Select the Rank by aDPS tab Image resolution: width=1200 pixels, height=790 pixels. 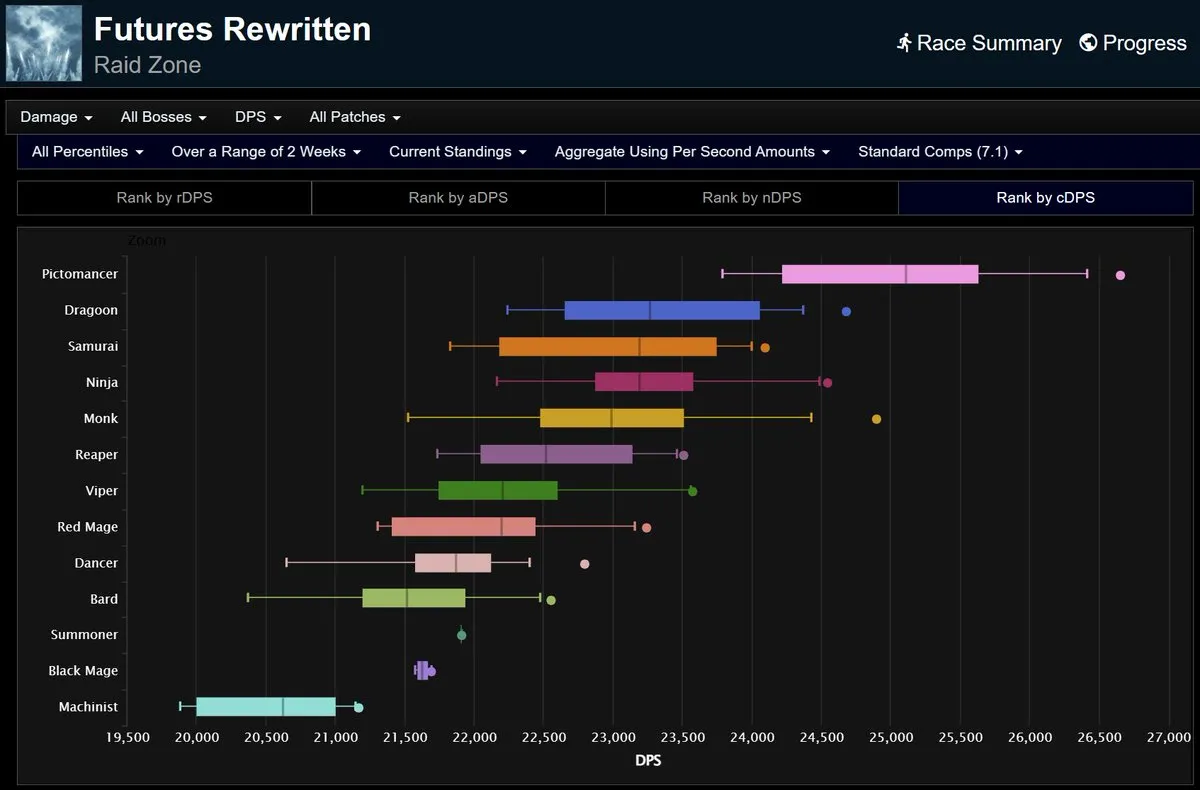click(458, 198)
